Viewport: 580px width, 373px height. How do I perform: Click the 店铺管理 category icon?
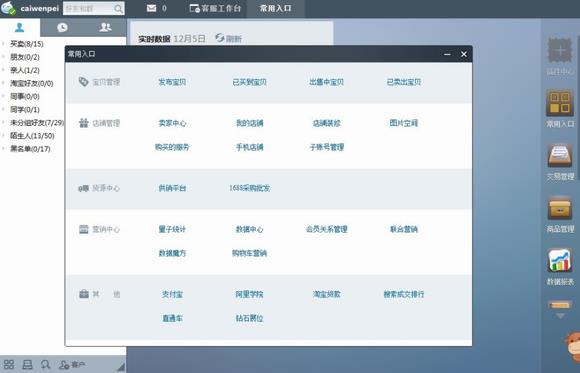click(x=84, y=123)
